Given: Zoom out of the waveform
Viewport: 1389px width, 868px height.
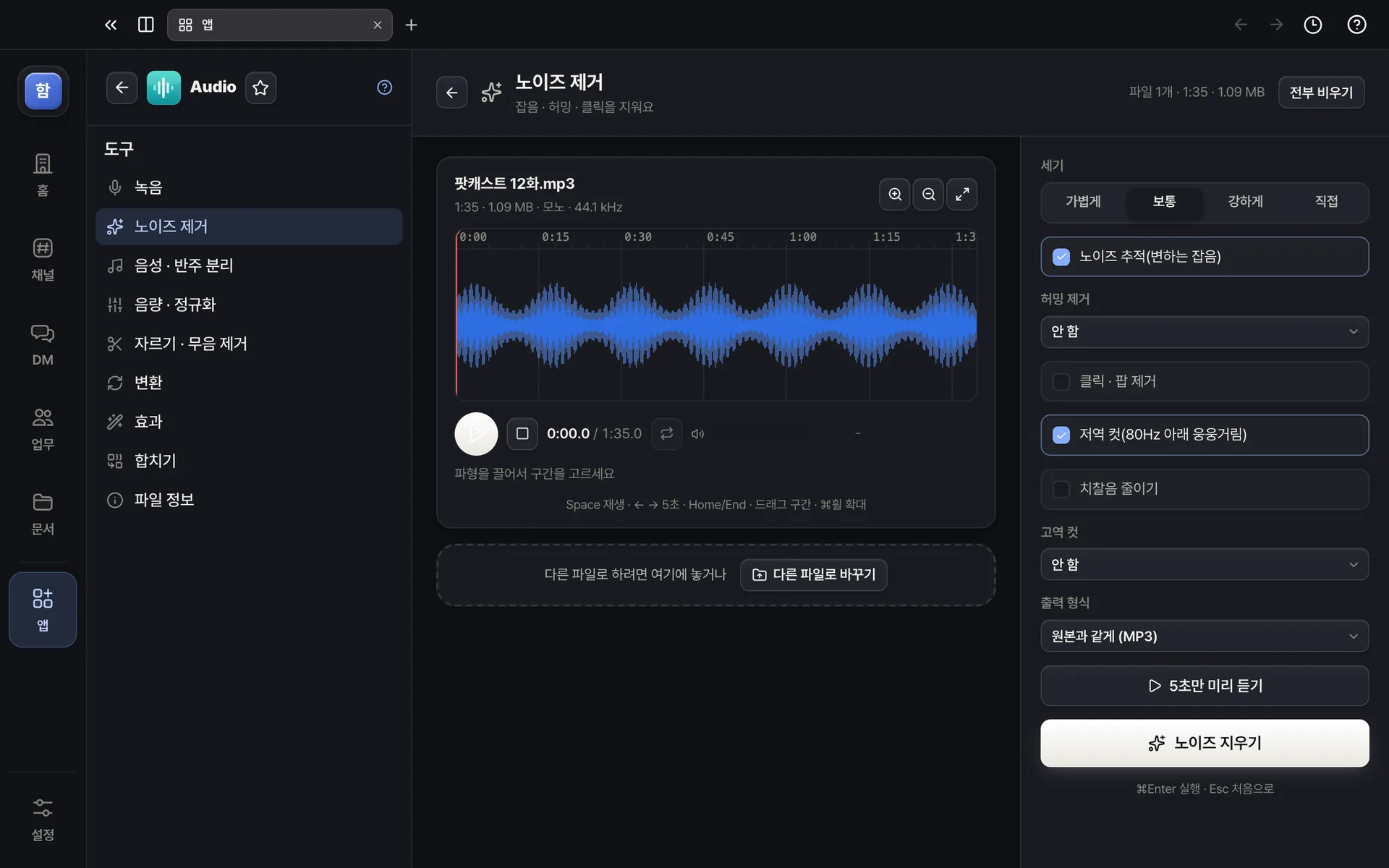Looking at the screenshot, I should [928, 194].
